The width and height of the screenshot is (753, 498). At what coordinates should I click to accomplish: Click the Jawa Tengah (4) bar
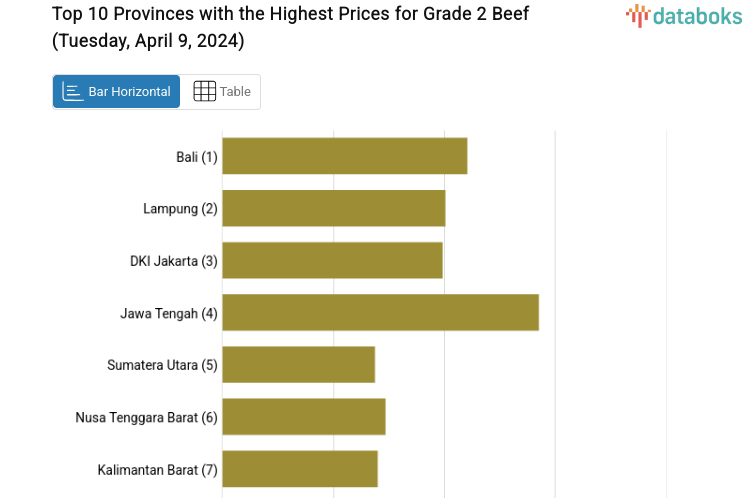coord(380,313)
